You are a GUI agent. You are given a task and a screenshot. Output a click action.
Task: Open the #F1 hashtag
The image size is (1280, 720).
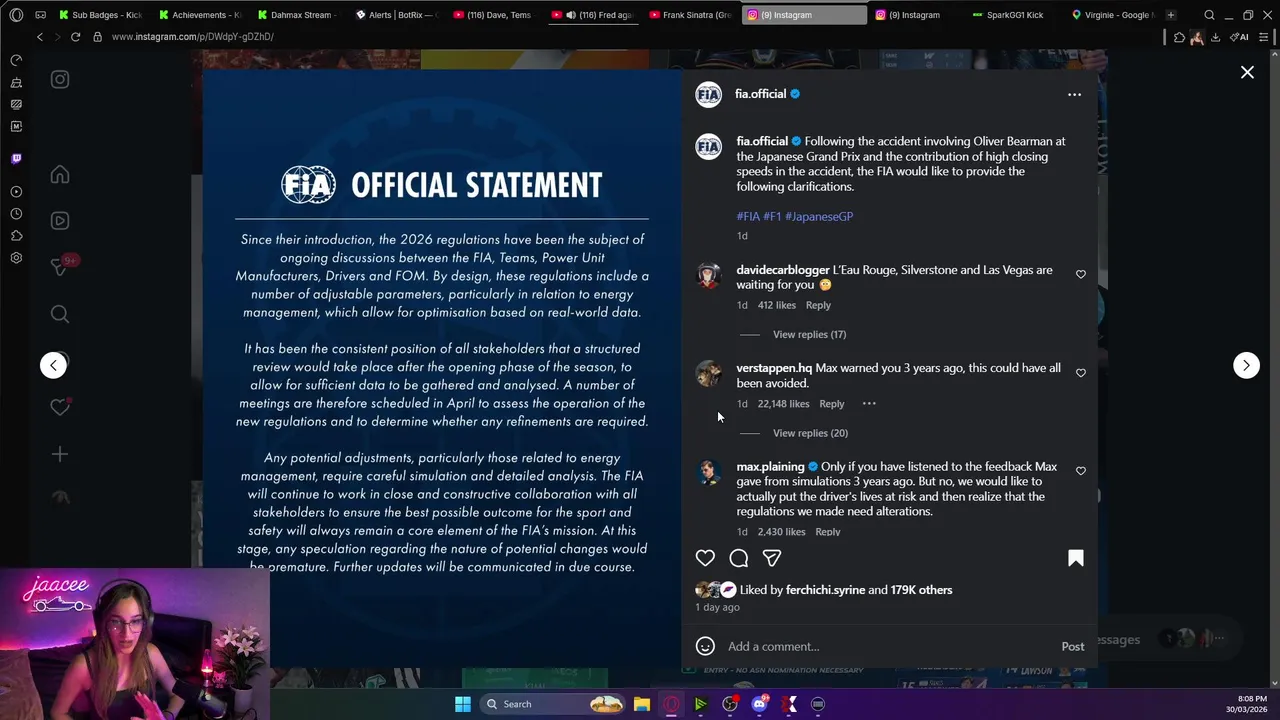point(772,216)
